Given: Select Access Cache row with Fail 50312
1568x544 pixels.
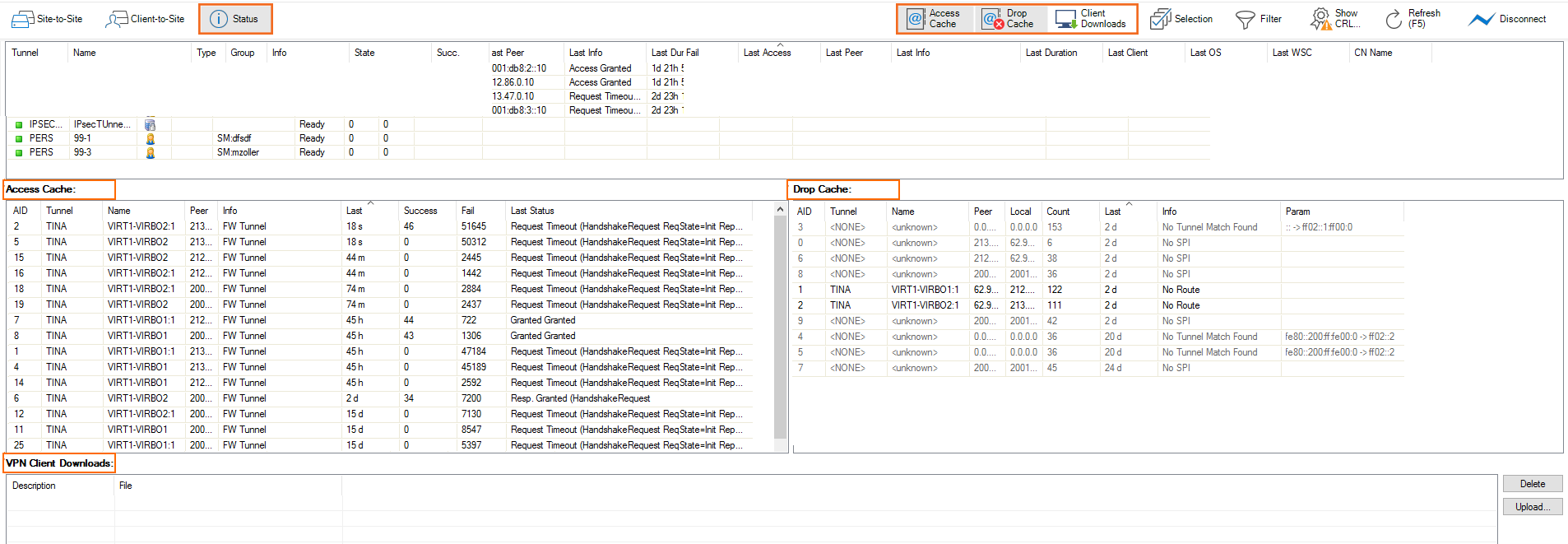Looking at the screenshot, I should (x=380, y=242).
